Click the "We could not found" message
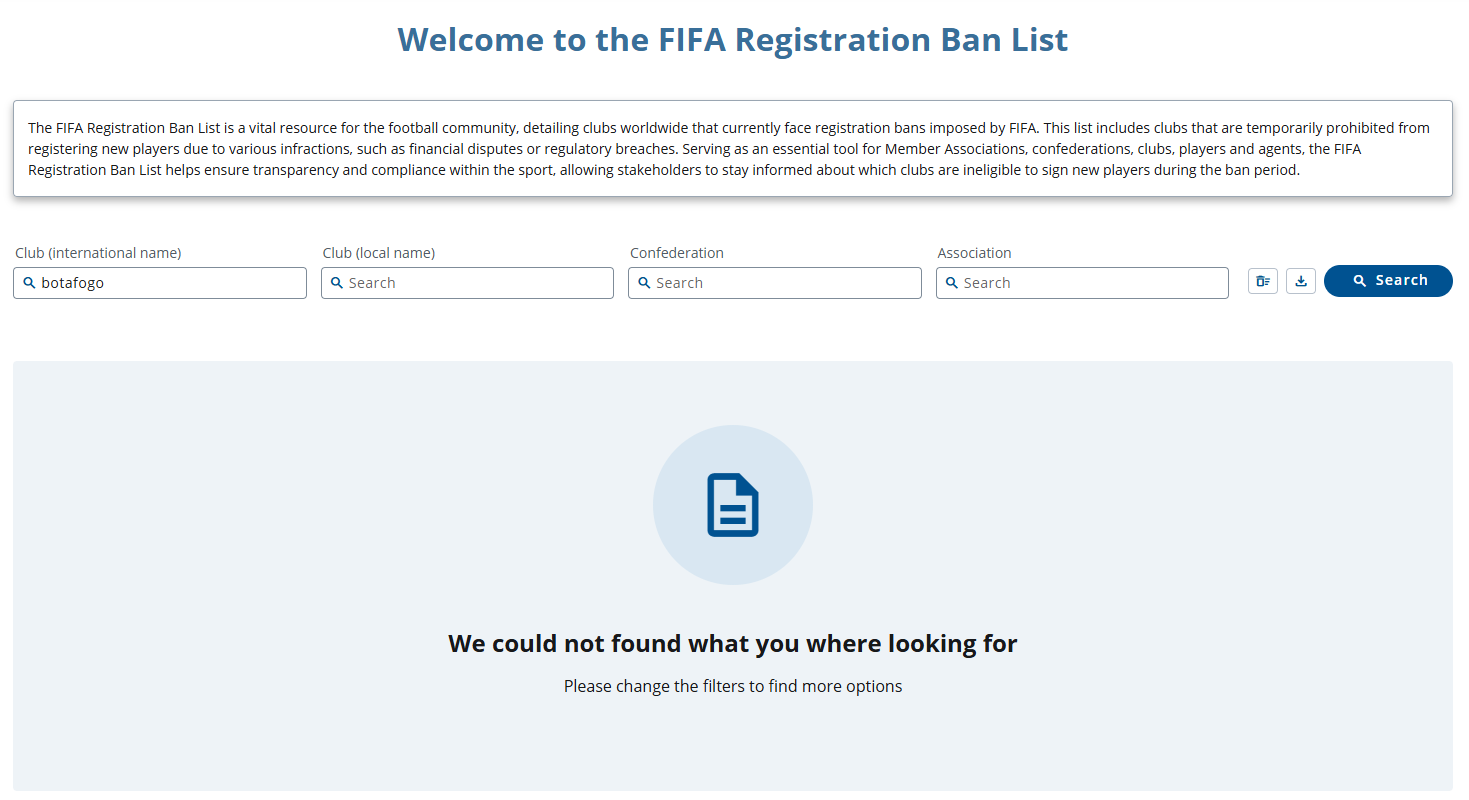1469x800 pixels. point(732,643)
